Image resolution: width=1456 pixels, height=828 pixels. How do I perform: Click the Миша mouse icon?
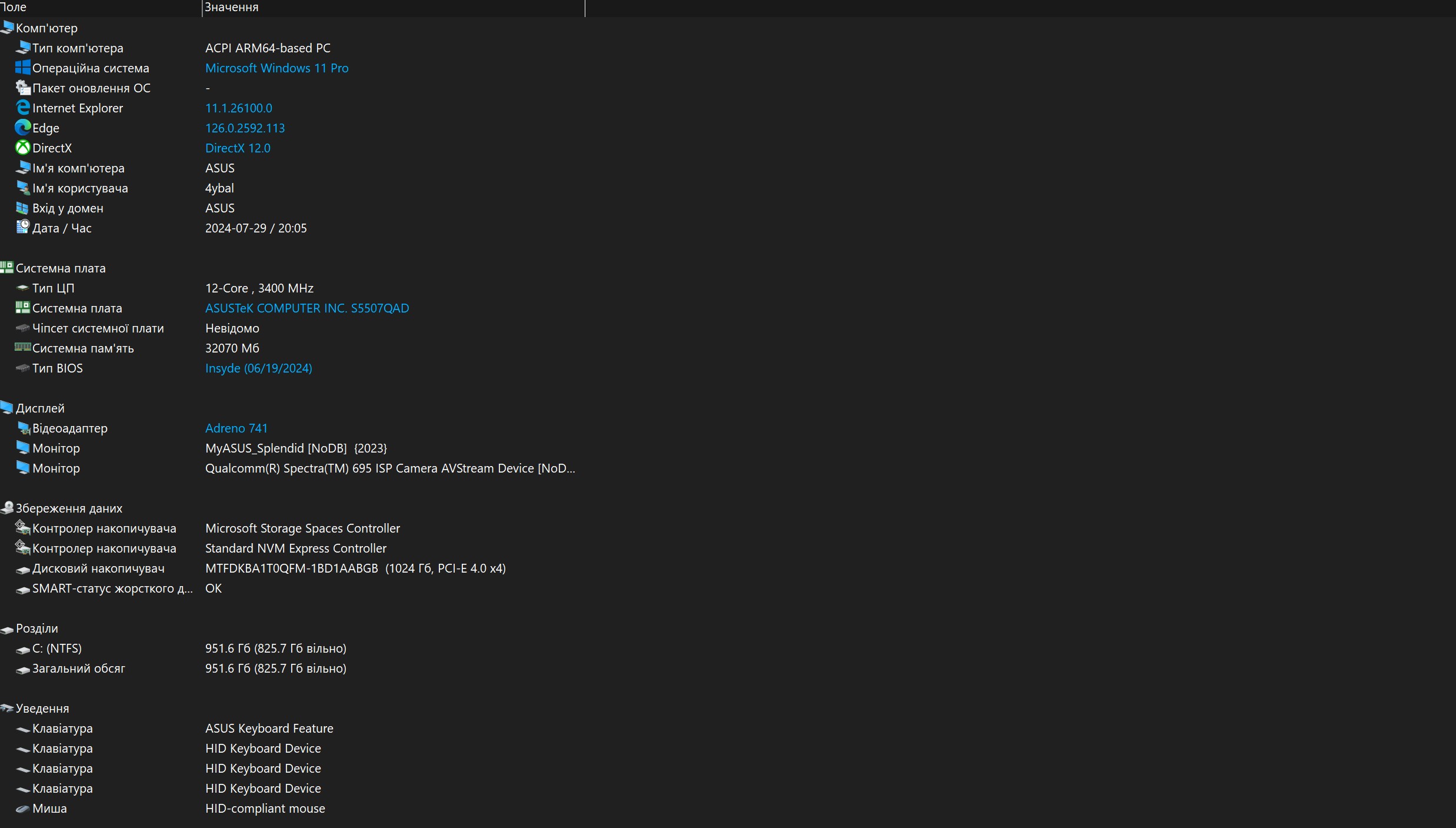22,809
